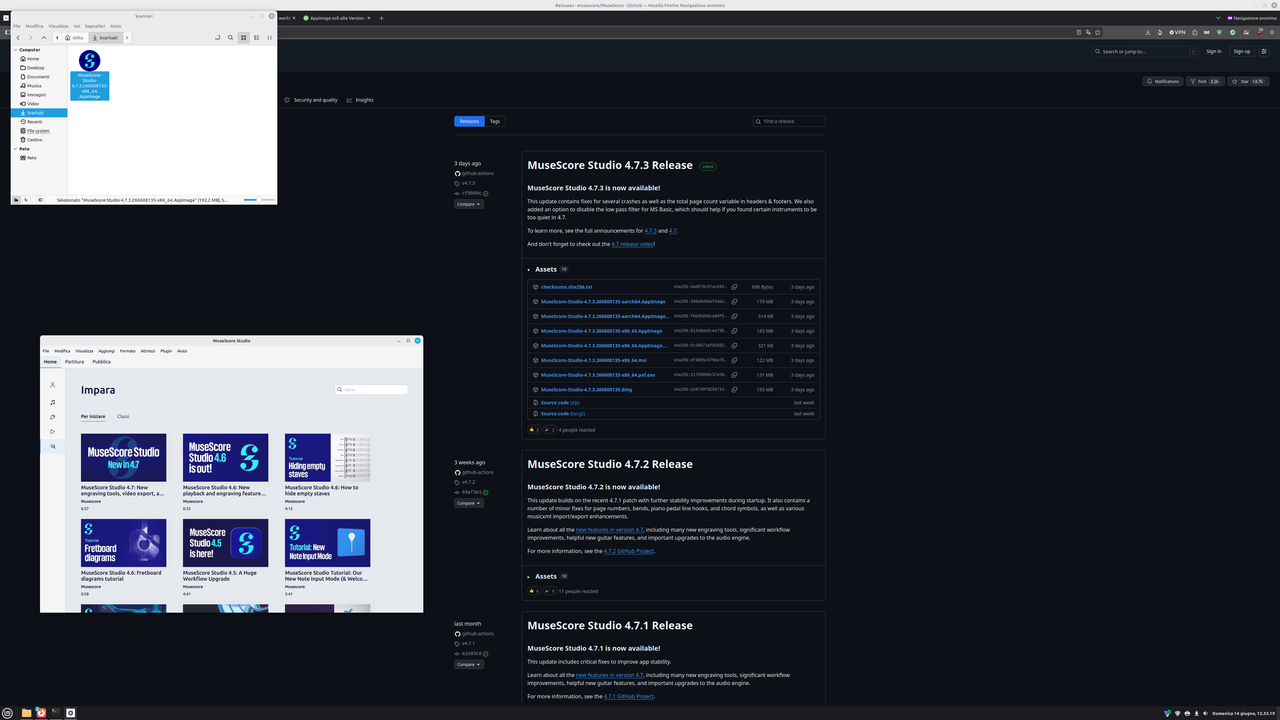Open the 4.7.2 GitHub Project link
The image size is (1280, 720).
[x=628, y=551]
